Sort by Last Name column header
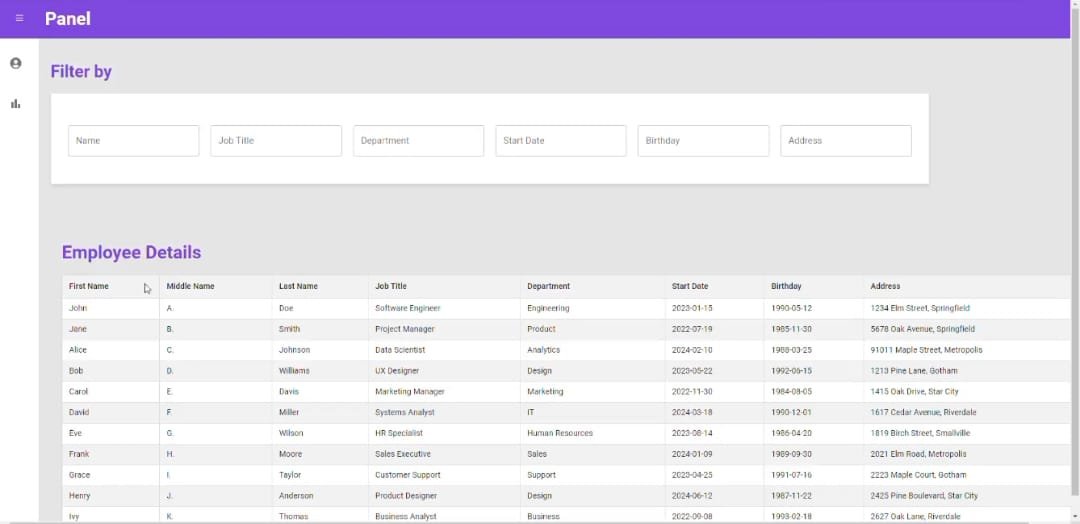 click(x=298, y=287)
